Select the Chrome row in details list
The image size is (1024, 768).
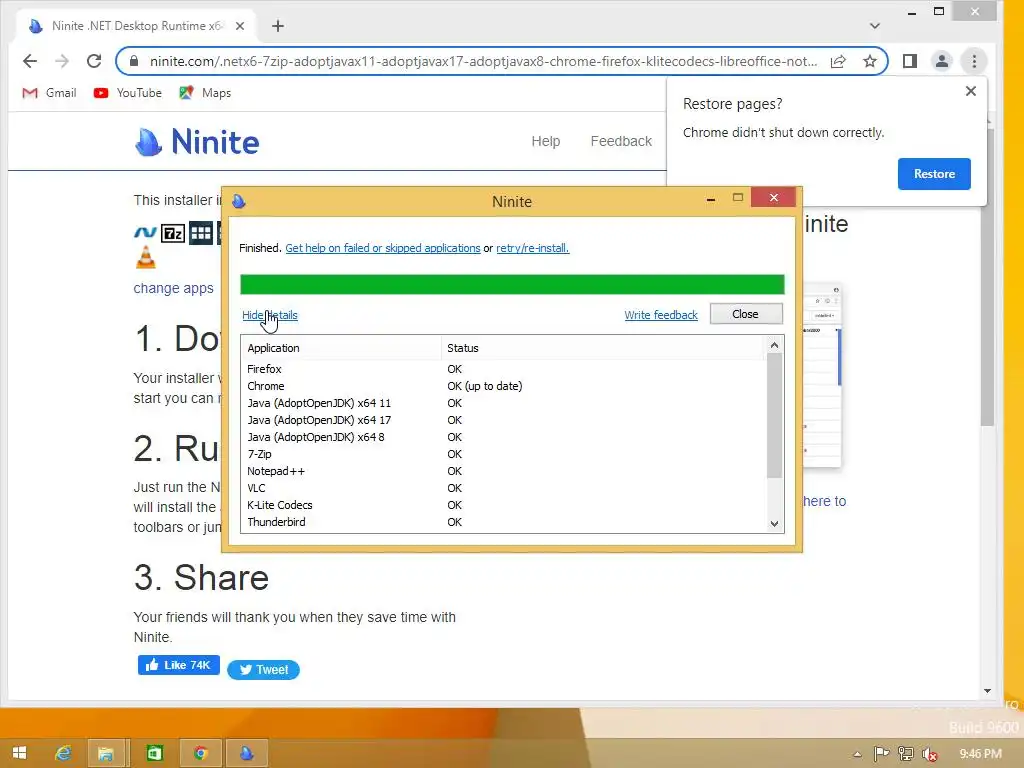(504, 386)
